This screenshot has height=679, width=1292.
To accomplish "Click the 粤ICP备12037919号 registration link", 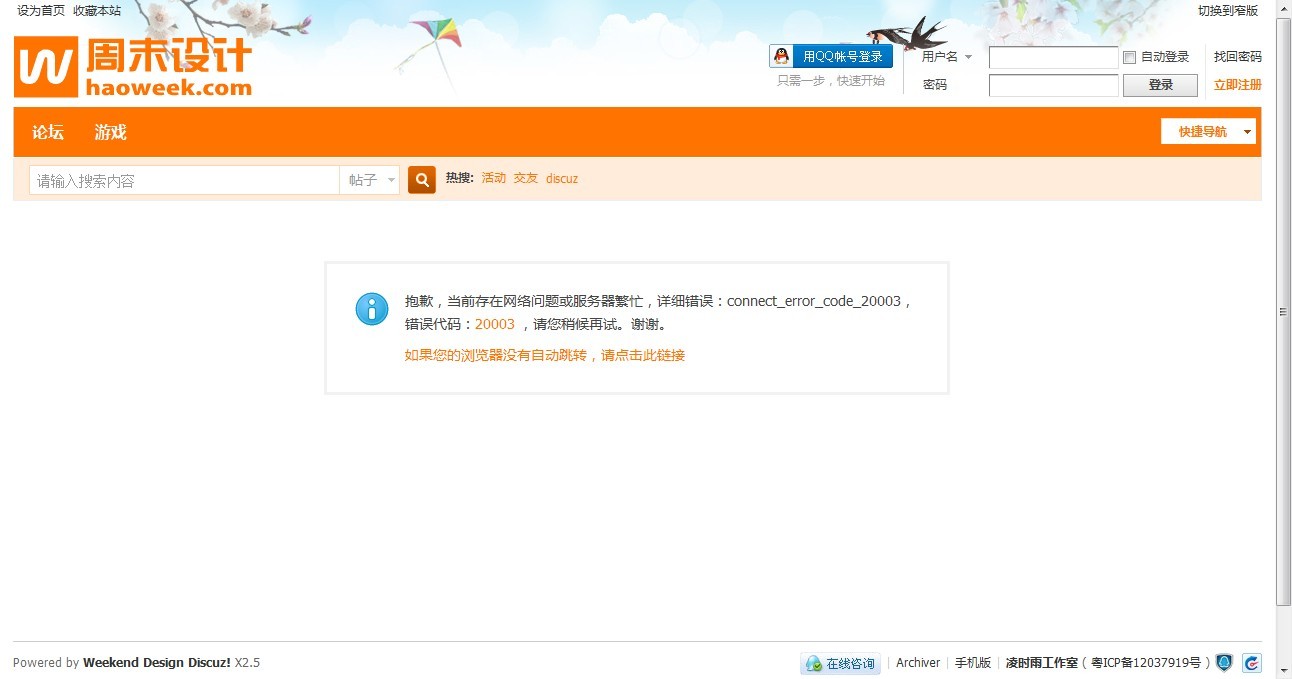I will tap(1145, 663).
